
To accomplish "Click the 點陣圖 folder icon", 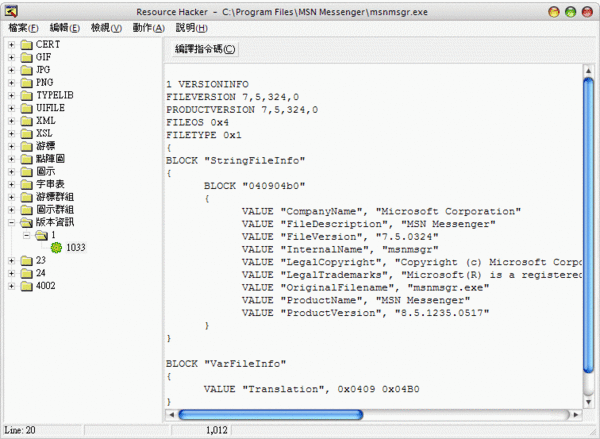I will 26,159.
